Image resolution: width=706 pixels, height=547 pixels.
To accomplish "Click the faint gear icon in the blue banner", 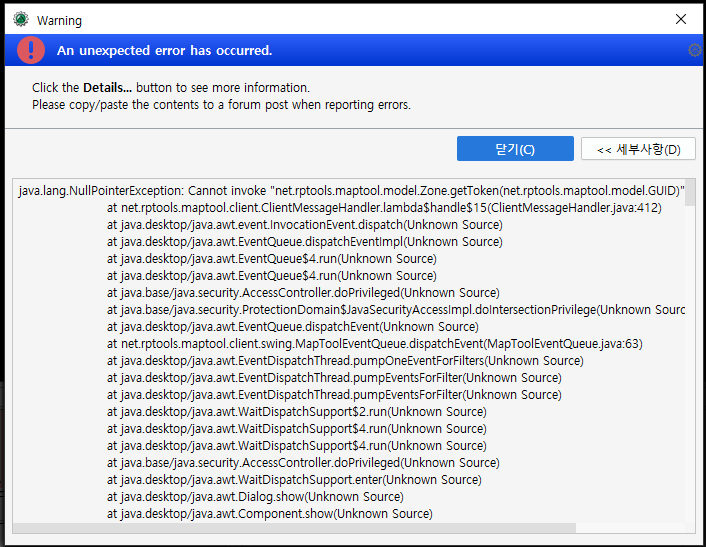I will (x=695, y=50).
